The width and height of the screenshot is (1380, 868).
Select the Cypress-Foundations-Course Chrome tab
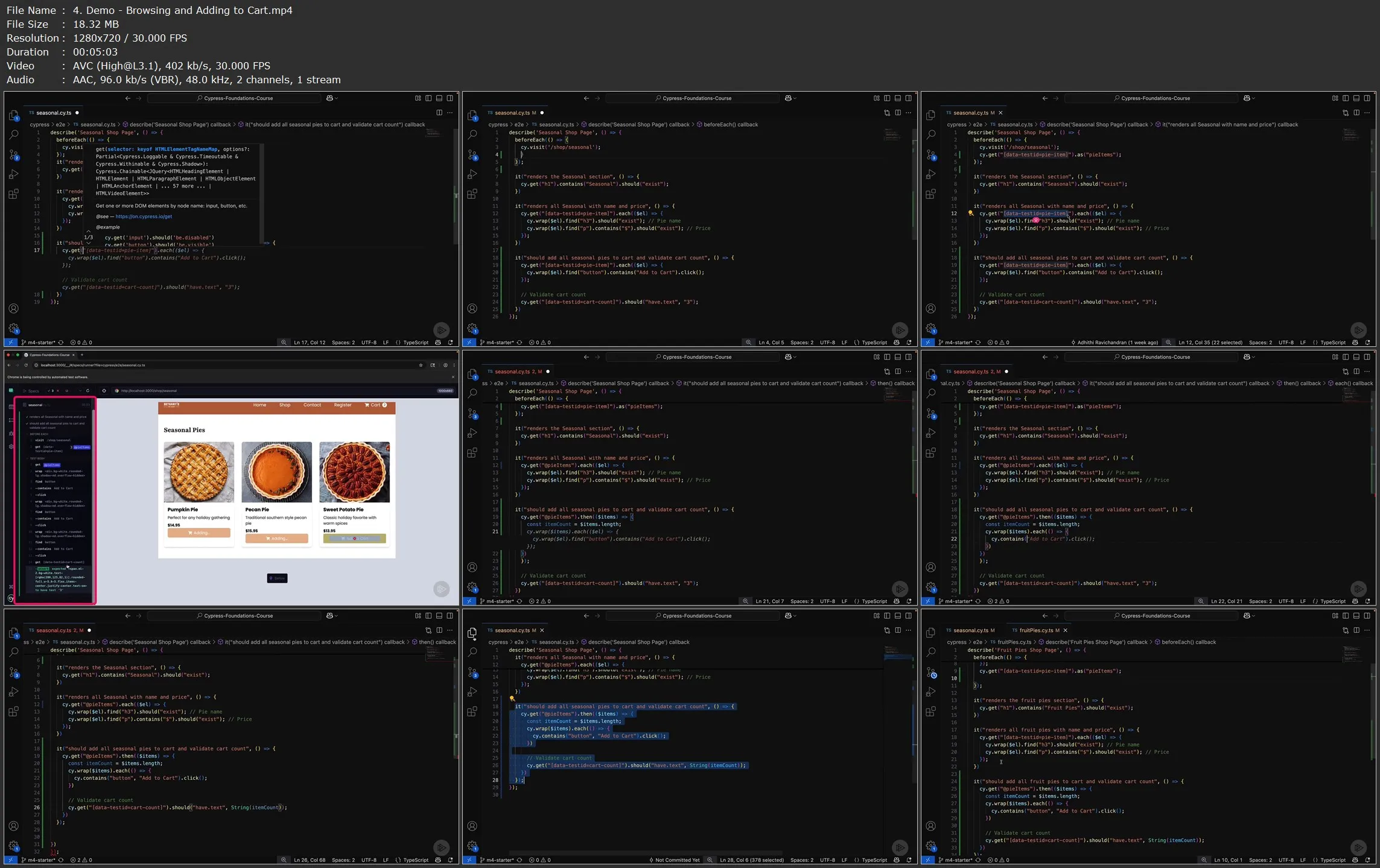pos(49,355)
